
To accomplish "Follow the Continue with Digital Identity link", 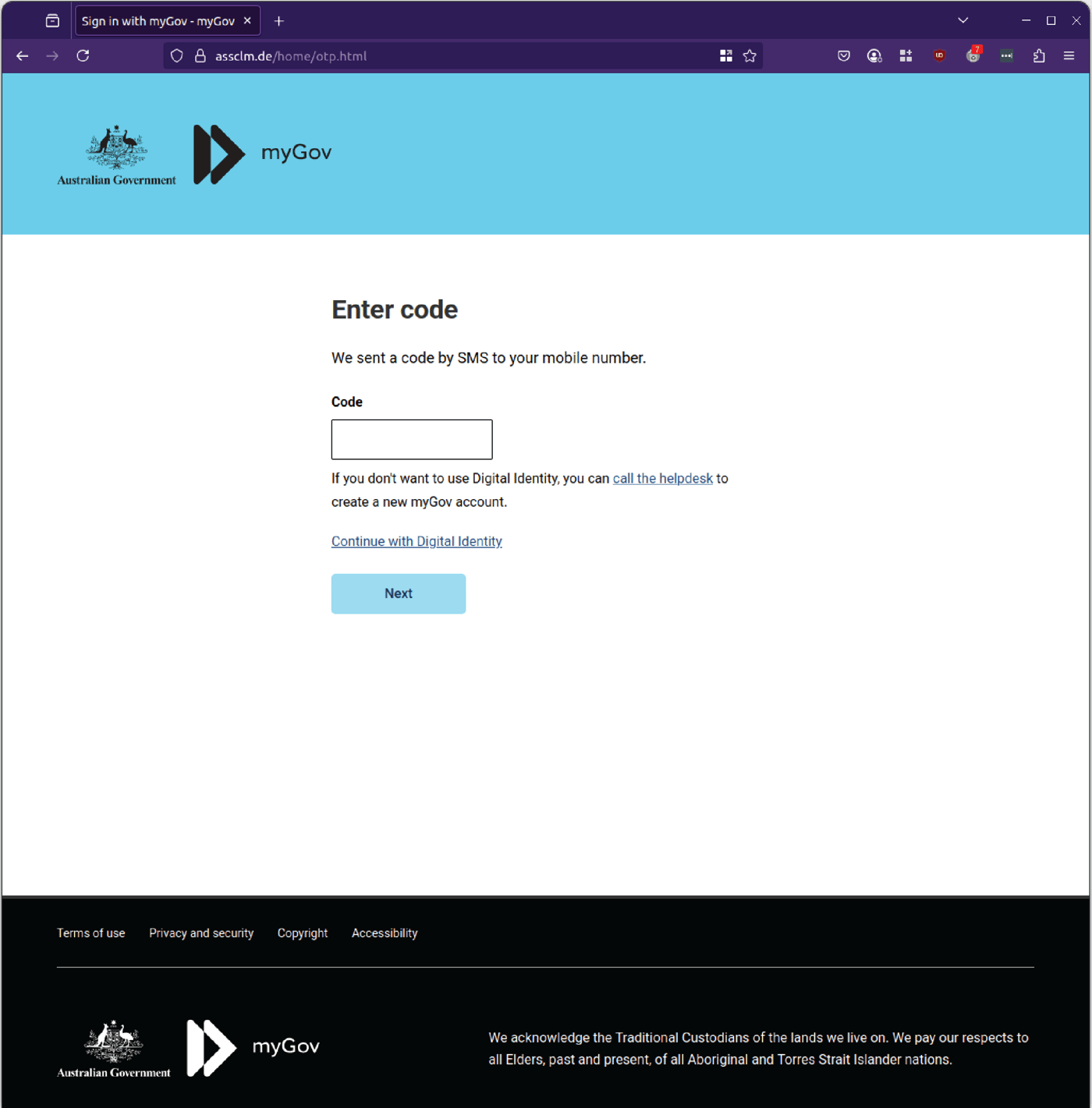I will (x=417, y=541).
